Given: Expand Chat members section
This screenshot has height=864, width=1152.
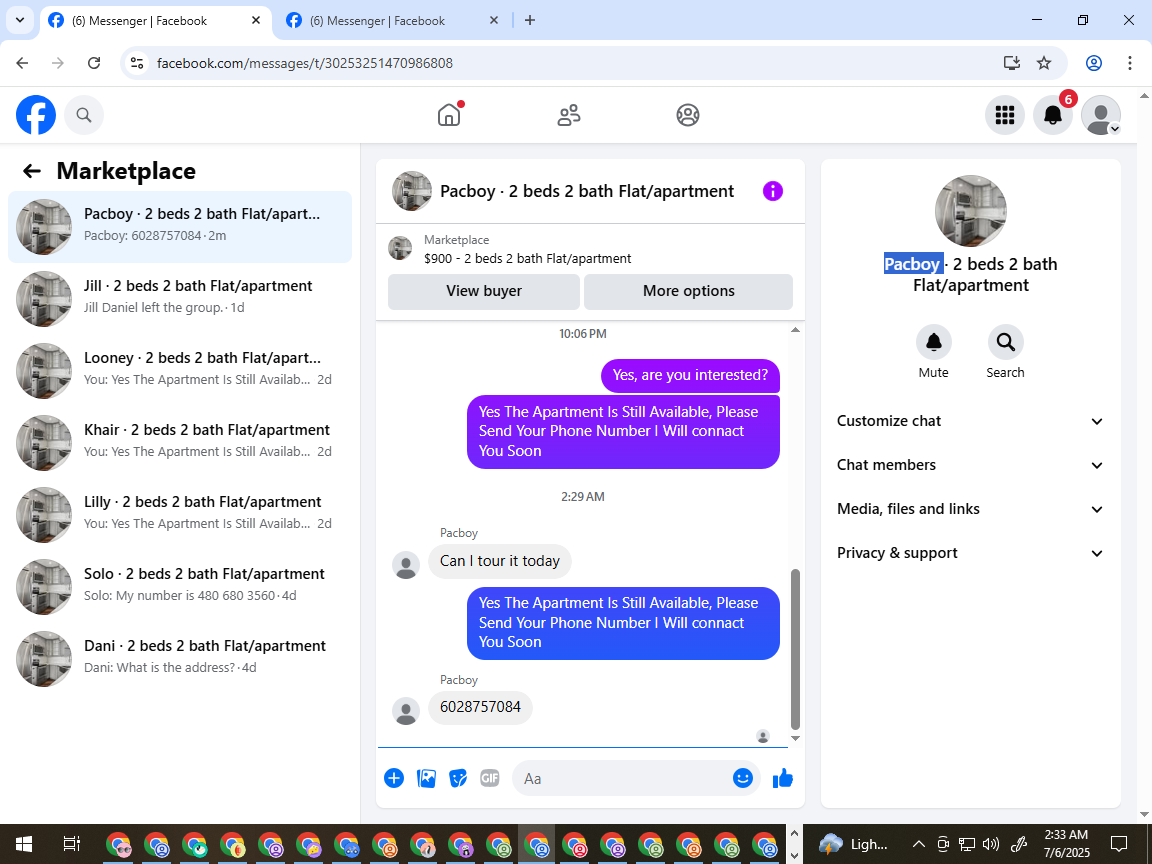Looking at the screenshot, I should 971,465.
